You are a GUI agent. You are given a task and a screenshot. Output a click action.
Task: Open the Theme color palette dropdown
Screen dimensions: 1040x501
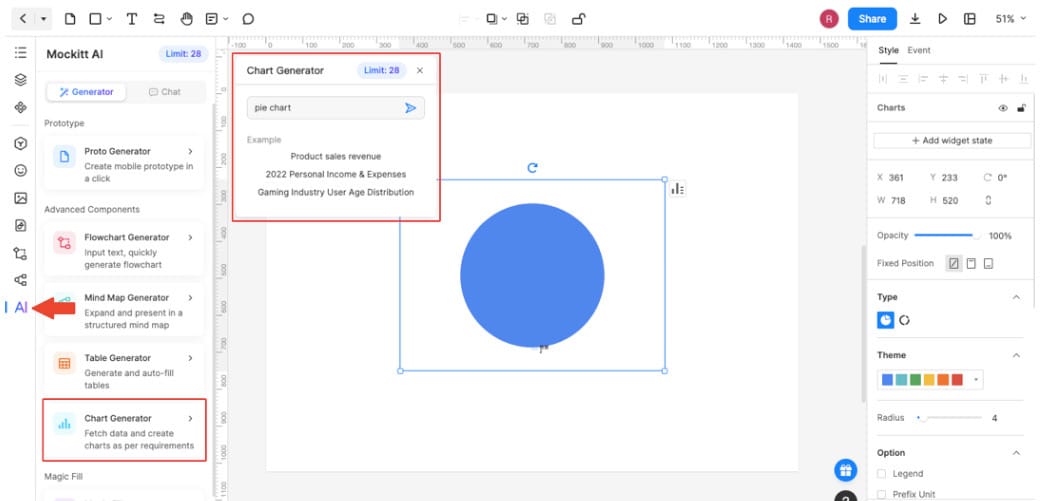tap(975, 380)
